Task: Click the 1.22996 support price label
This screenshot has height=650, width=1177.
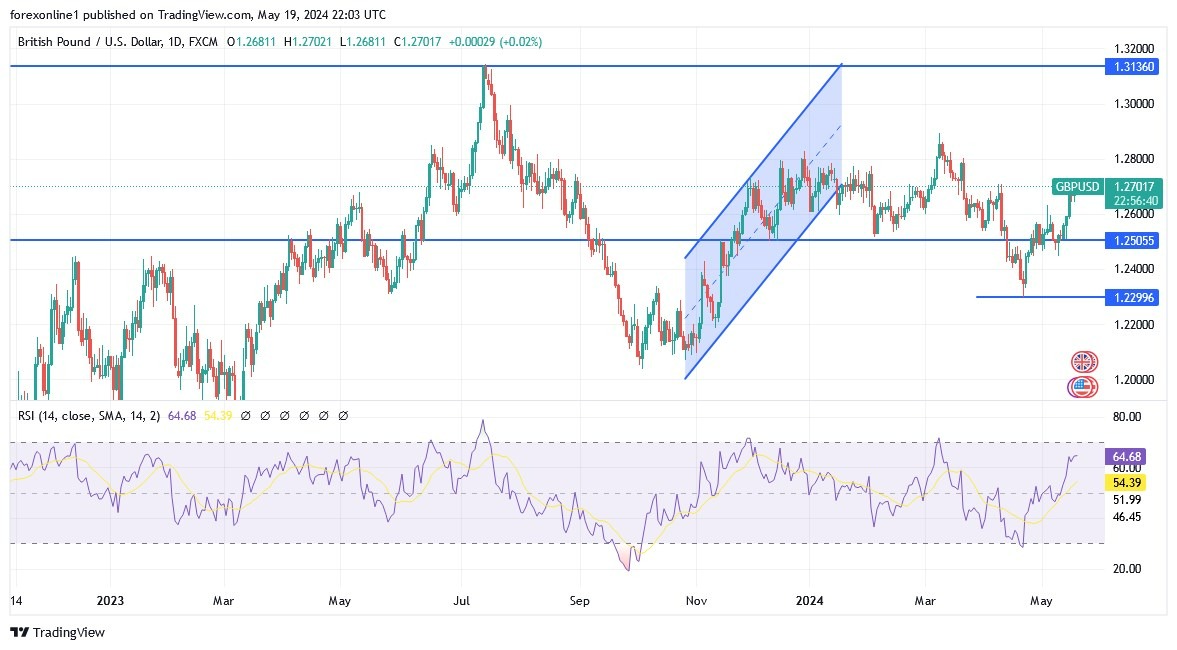Action: (x=1131, y=297)
